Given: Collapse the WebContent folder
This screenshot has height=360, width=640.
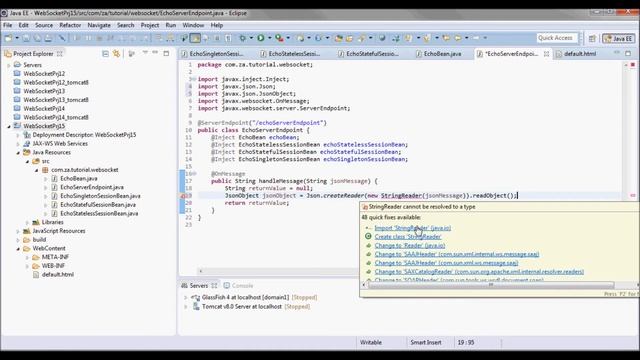Looking at the screenshot, I should (x=18, y=249).
